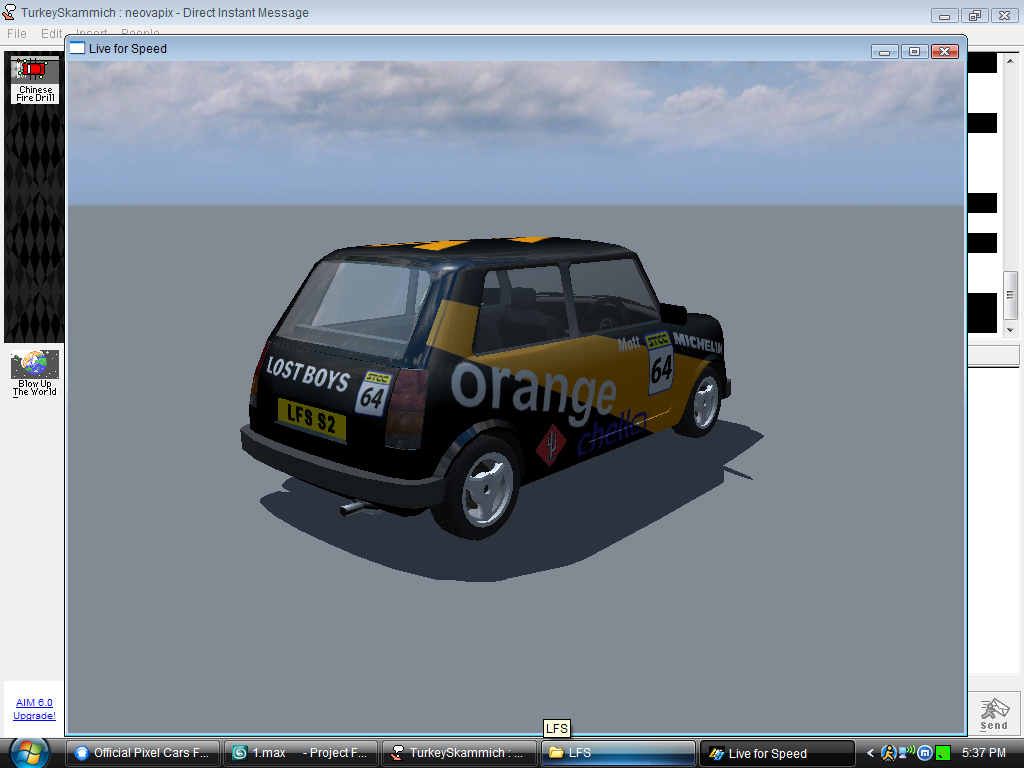
Task: Click the Send button in the AIM window
Action: tap(994, 714)
